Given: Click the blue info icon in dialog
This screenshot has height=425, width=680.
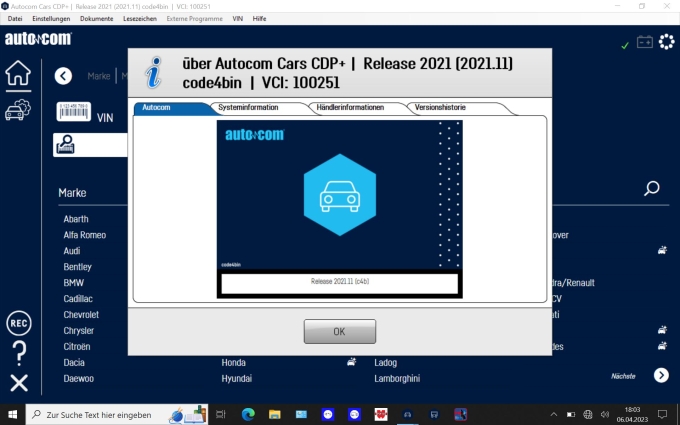Looking at the screenshot, I should point(154,72).
